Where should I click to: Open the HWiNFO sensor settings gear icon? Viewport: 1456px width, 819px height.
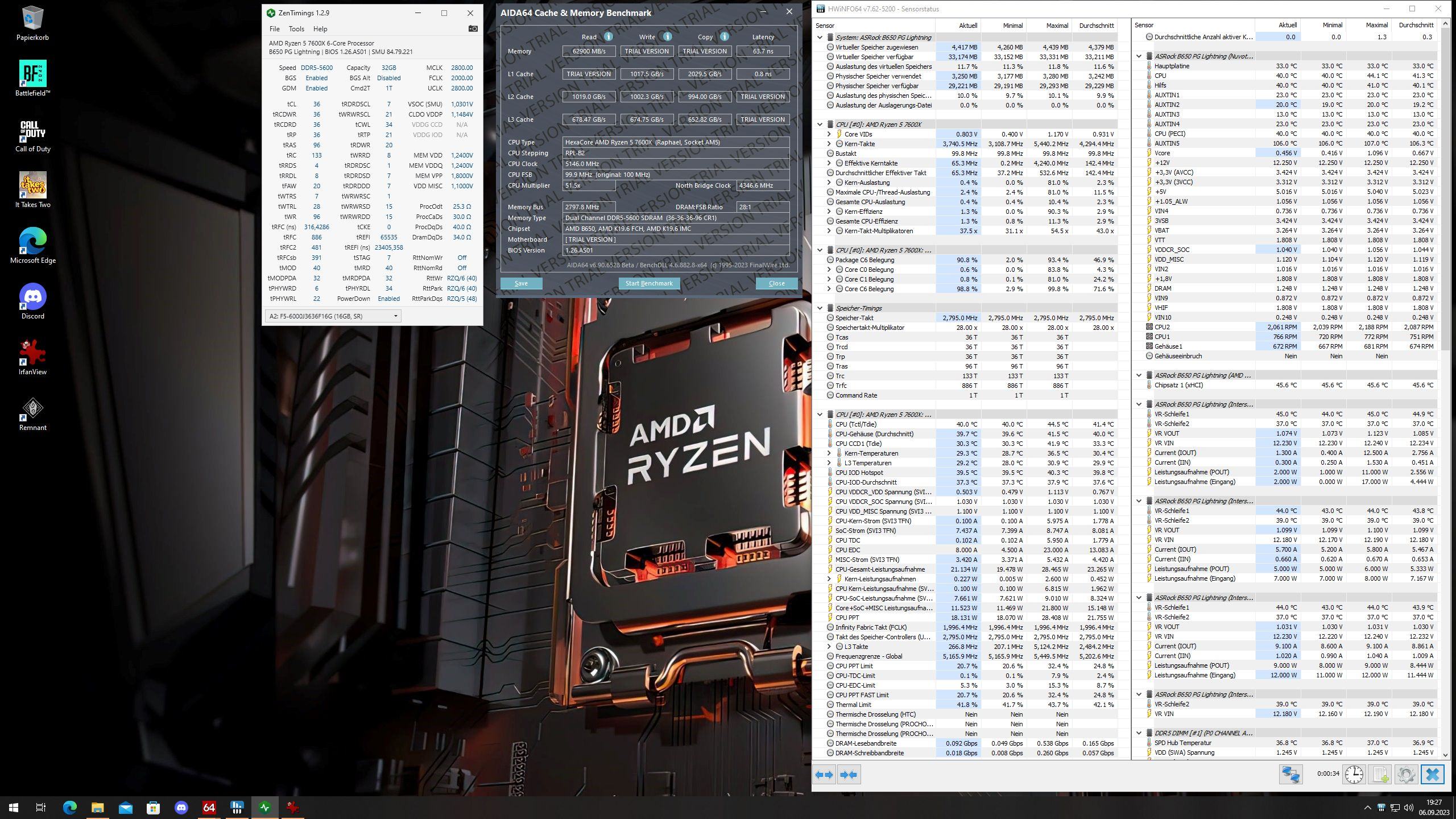point(1406,775)
